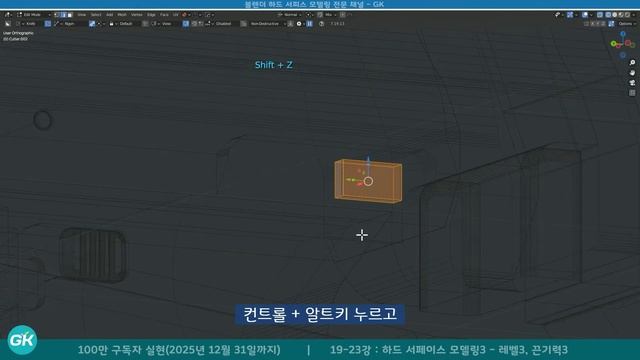Screen dimensions: 640x360
Task: Switch to vertex select mode
Action: pos(57,15)
